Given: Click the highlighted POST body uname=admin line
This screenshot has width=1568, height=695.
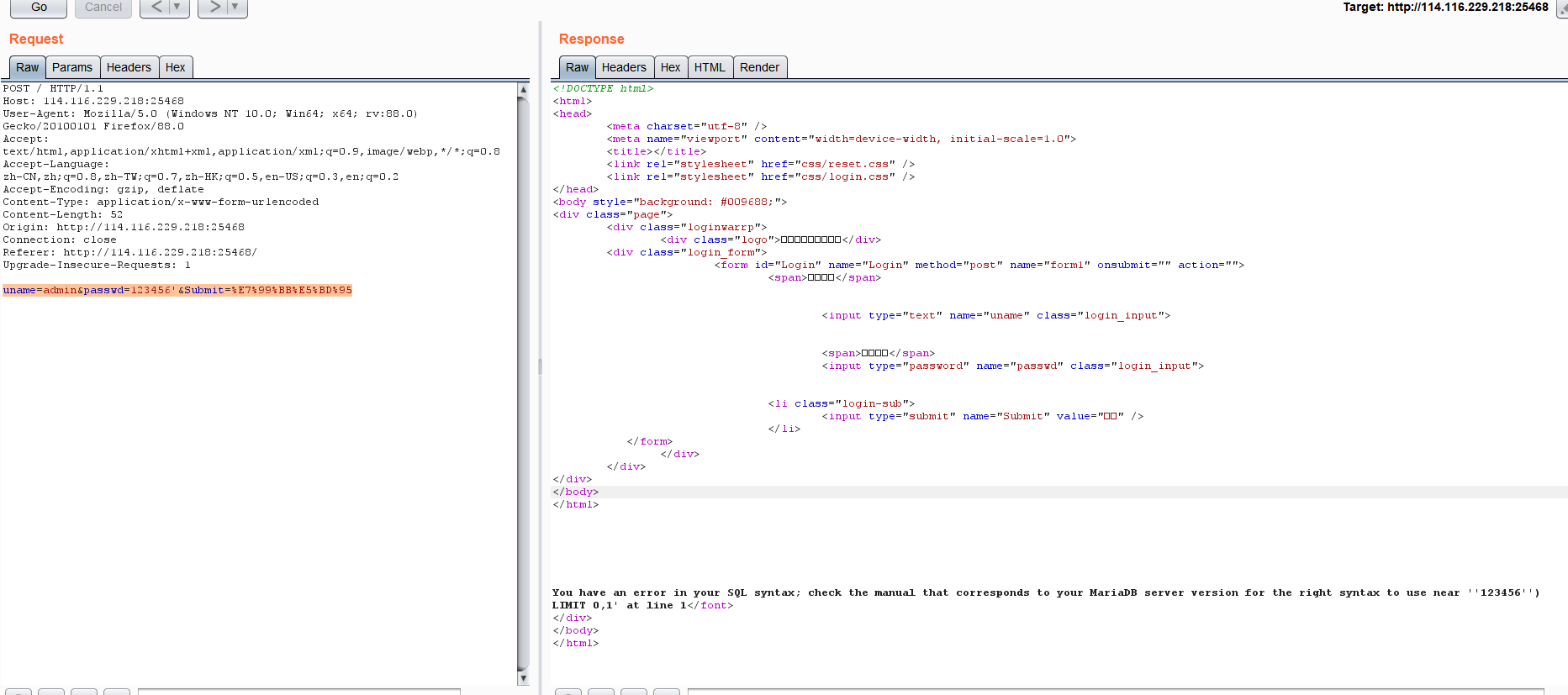Looking at the screenshot, I should click(x=177, y=290).
